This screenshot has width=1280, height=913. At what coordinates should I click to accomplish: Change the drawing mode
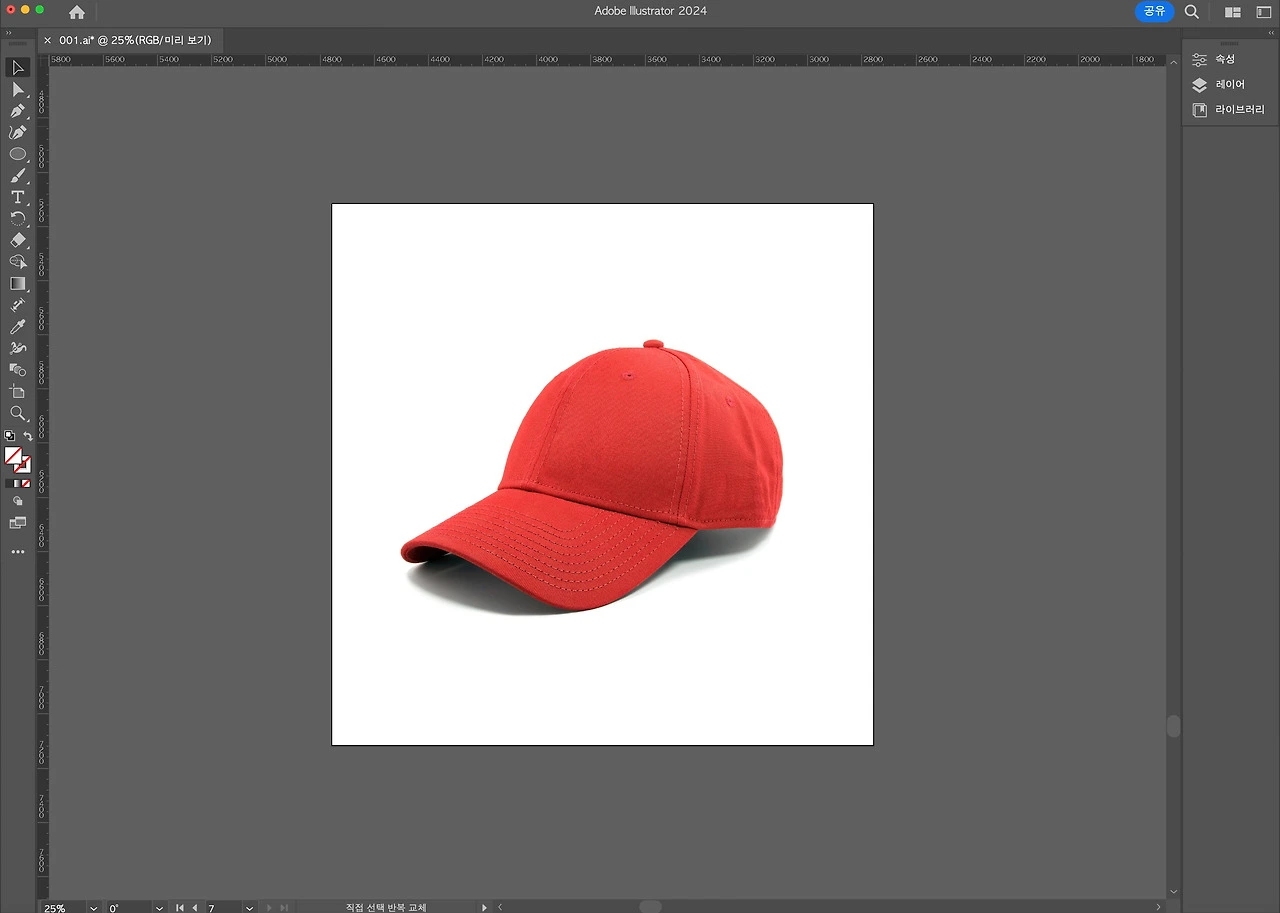[x=18, y=501]
